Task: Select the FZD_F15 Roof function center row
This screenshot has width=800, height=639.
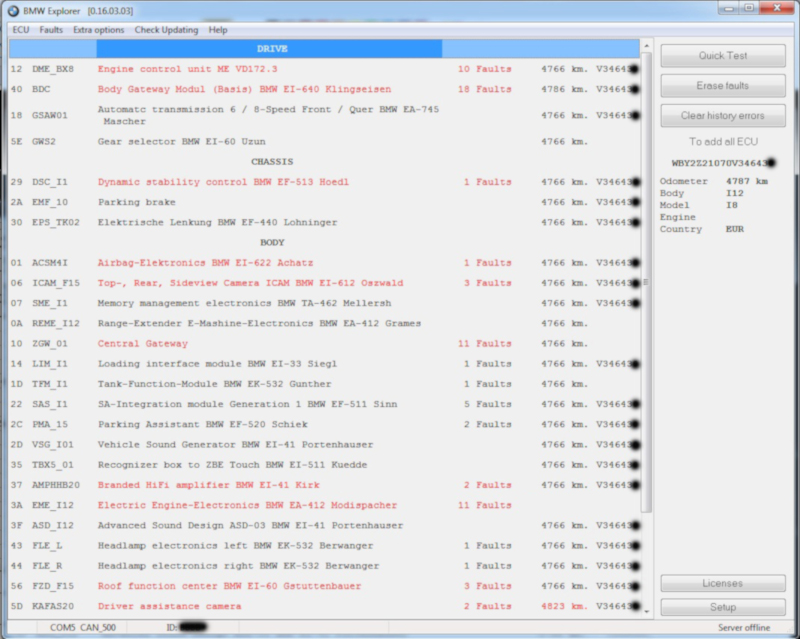Action: (324, 586)
